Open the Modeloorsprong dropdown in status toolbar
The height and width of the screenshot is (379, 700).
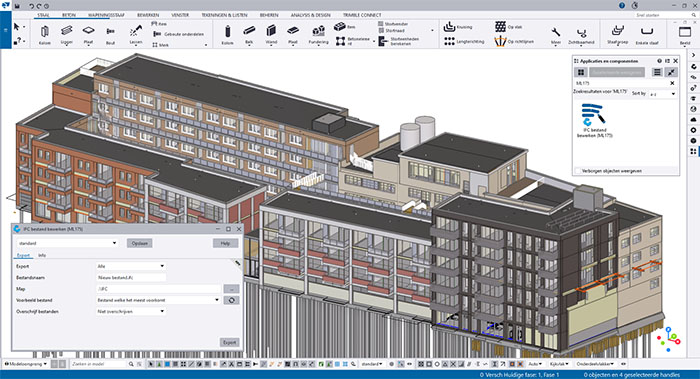(25, 364)
